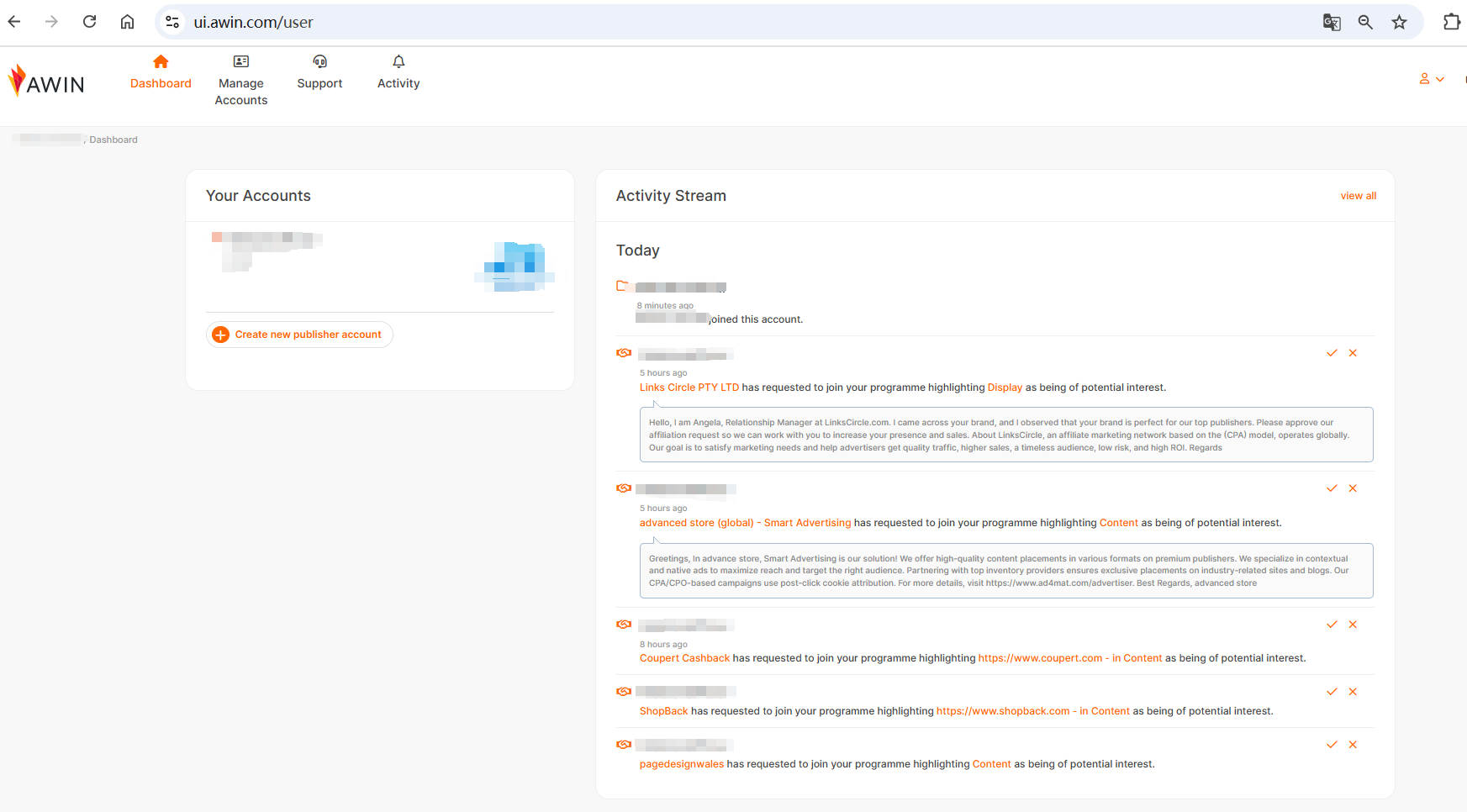Open the Dashboard home icon

coord(161,62)
